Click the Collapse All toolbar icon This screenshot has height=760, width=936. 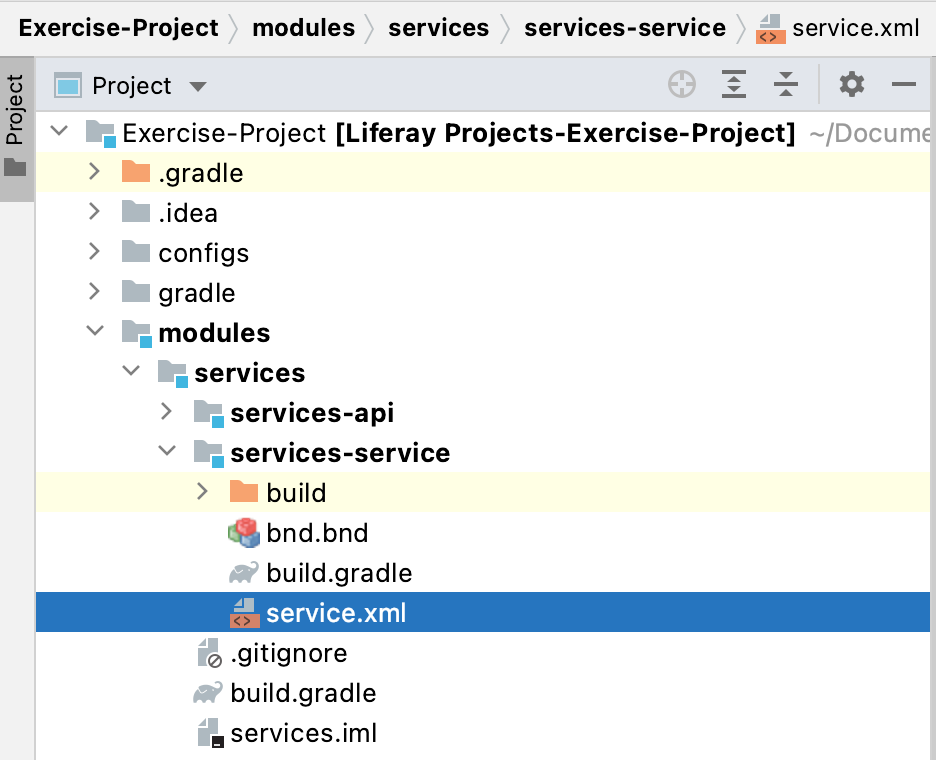point(786,84)
